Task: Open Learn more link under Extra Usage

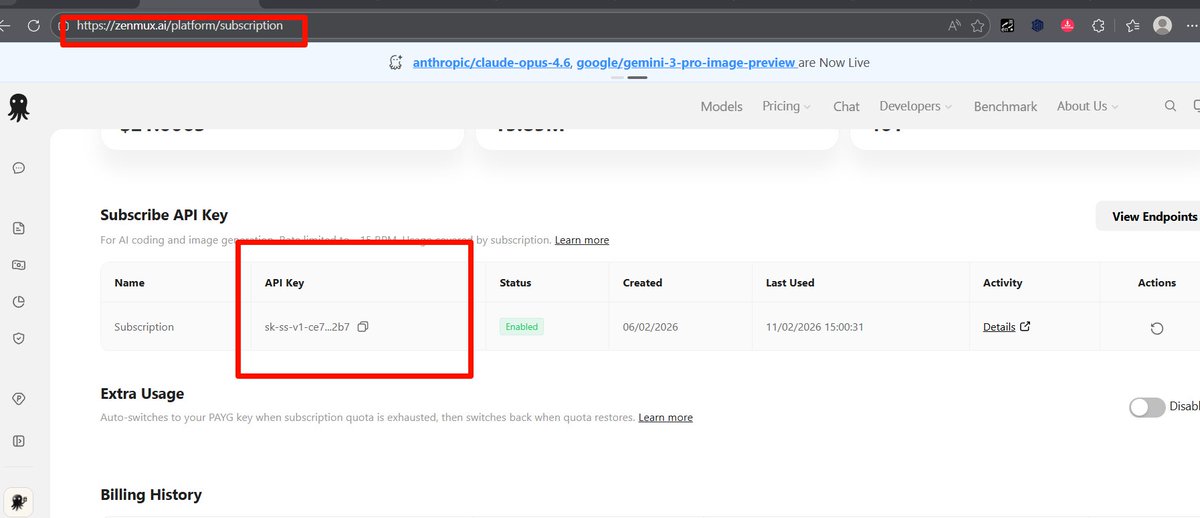Action: coord(666,417)
